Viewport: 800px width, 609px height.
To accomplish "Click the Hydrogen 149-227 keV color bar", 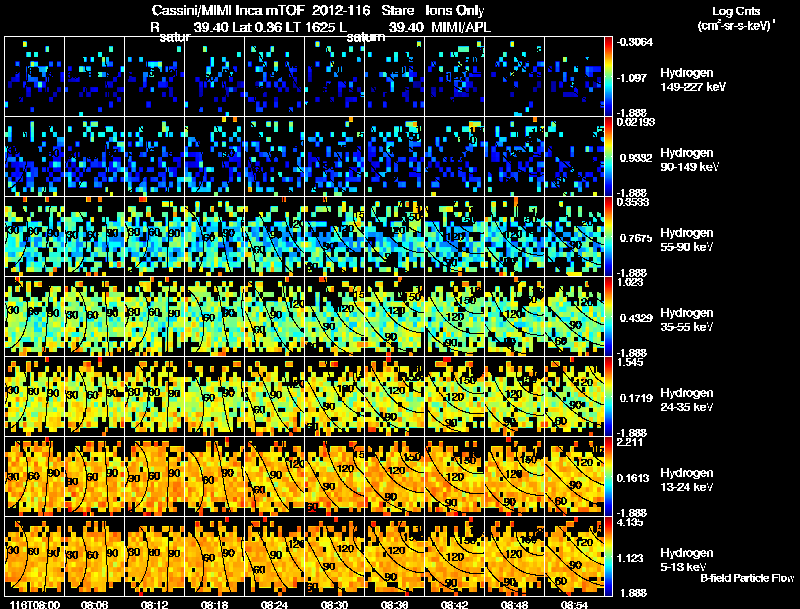I will click(608, 77).
